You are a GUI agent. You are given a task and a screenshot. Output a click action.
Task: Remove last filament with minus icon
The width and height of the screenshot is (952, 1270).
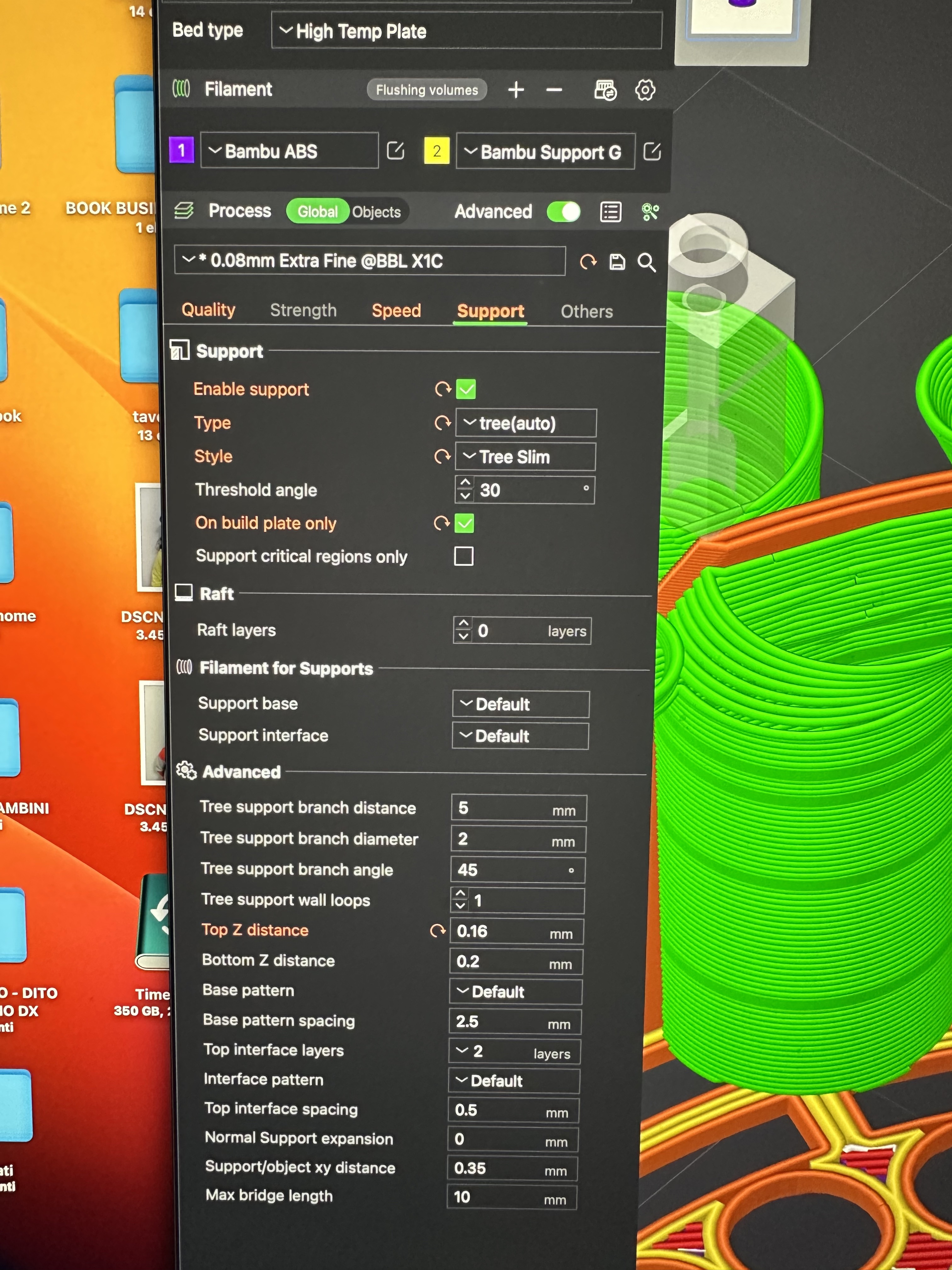(x=554, y=89)
